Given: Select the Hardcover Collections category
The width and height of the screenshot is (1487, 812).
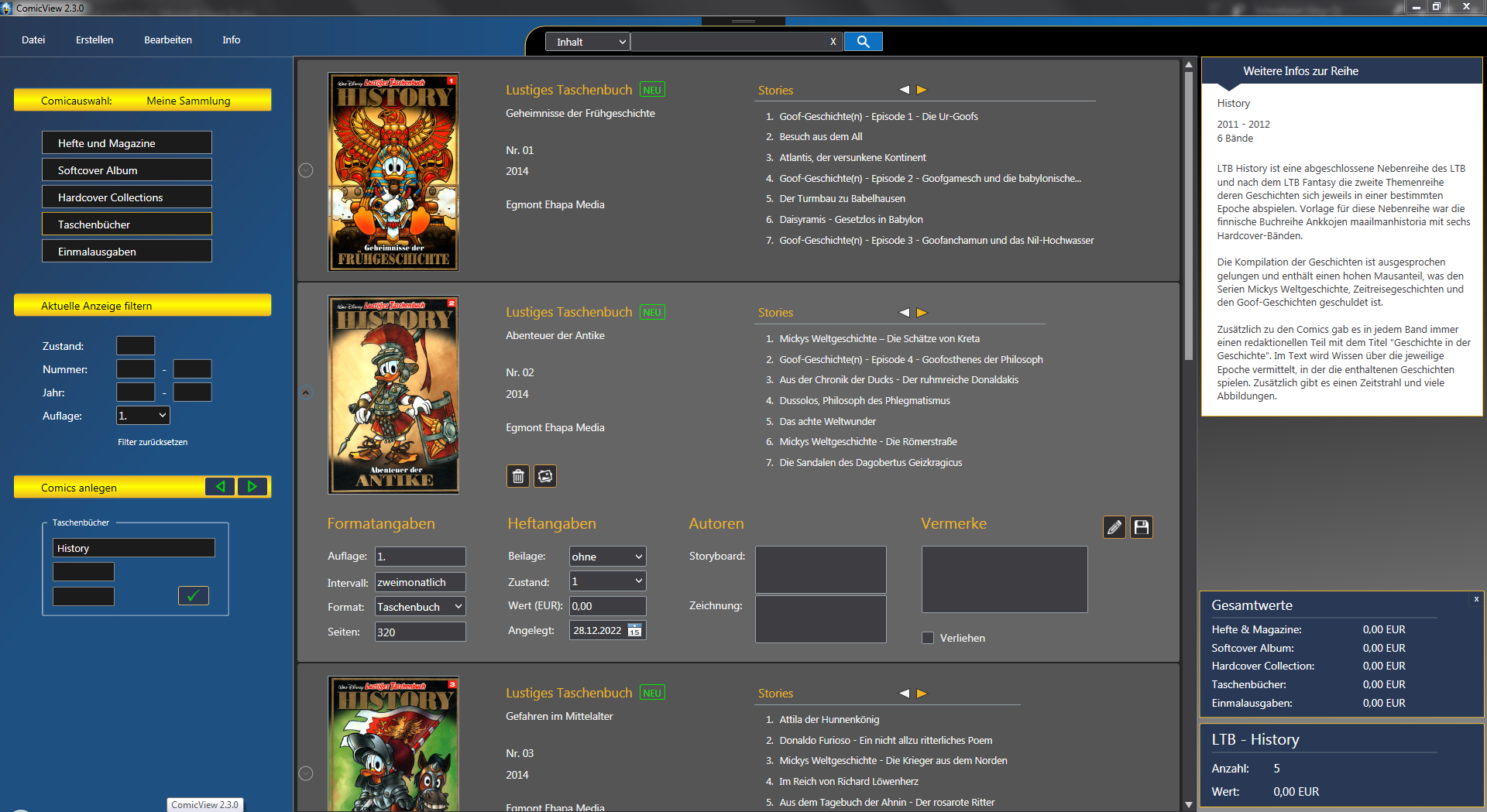Looking at the screenshot, I should pyautogui.click(x=127, y=197).
